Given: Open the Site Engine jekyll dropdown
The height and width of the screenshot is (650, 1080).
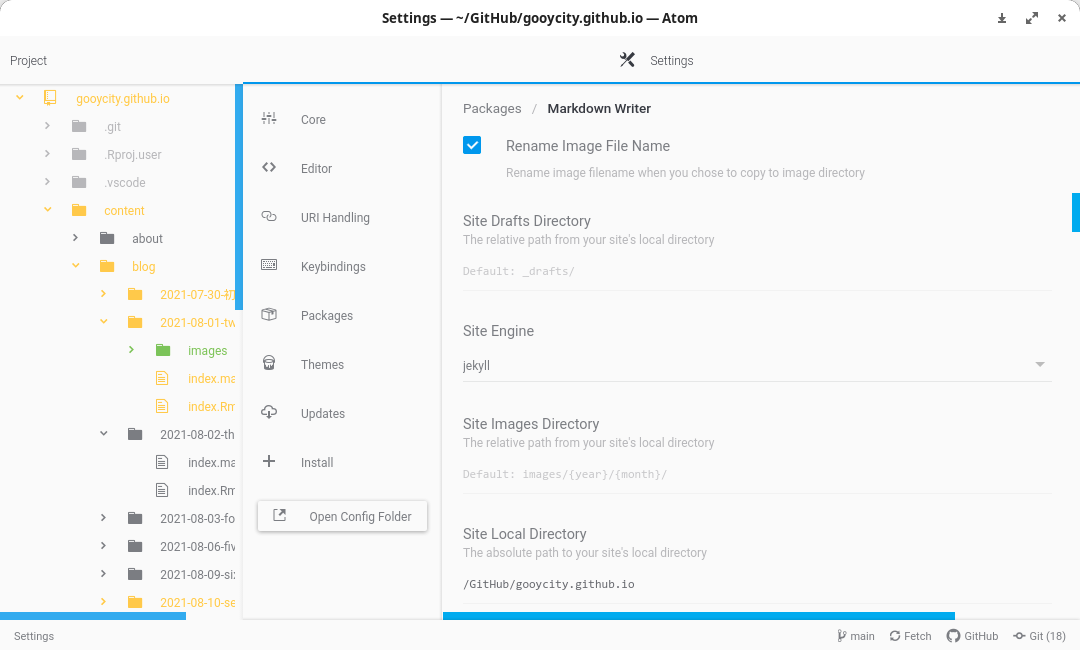Looking at the screenshot, I should pos(757,365).
